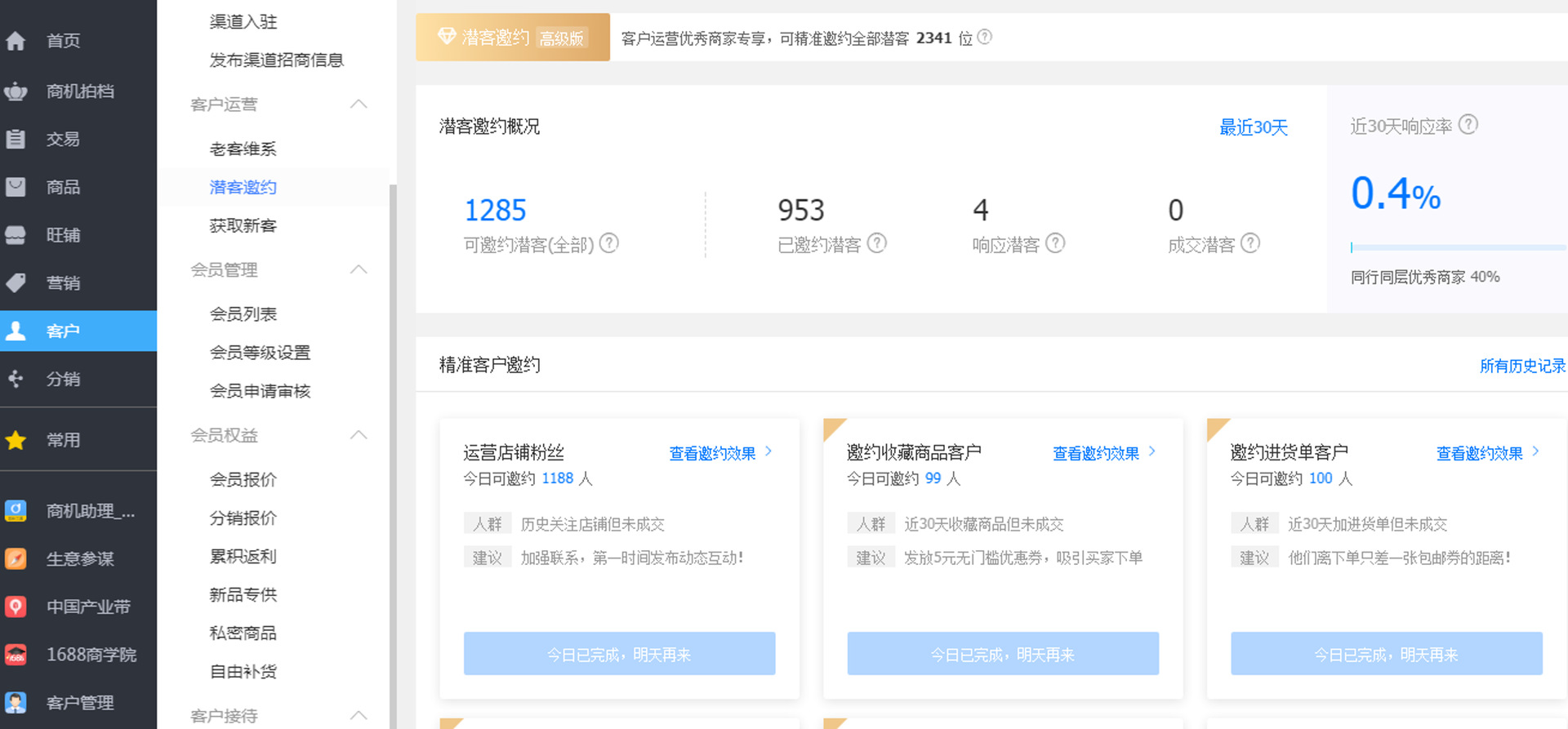Open 会员等级设置 menu item
Viewport: 1568px width, 729px height.
[x=260, y=353]
